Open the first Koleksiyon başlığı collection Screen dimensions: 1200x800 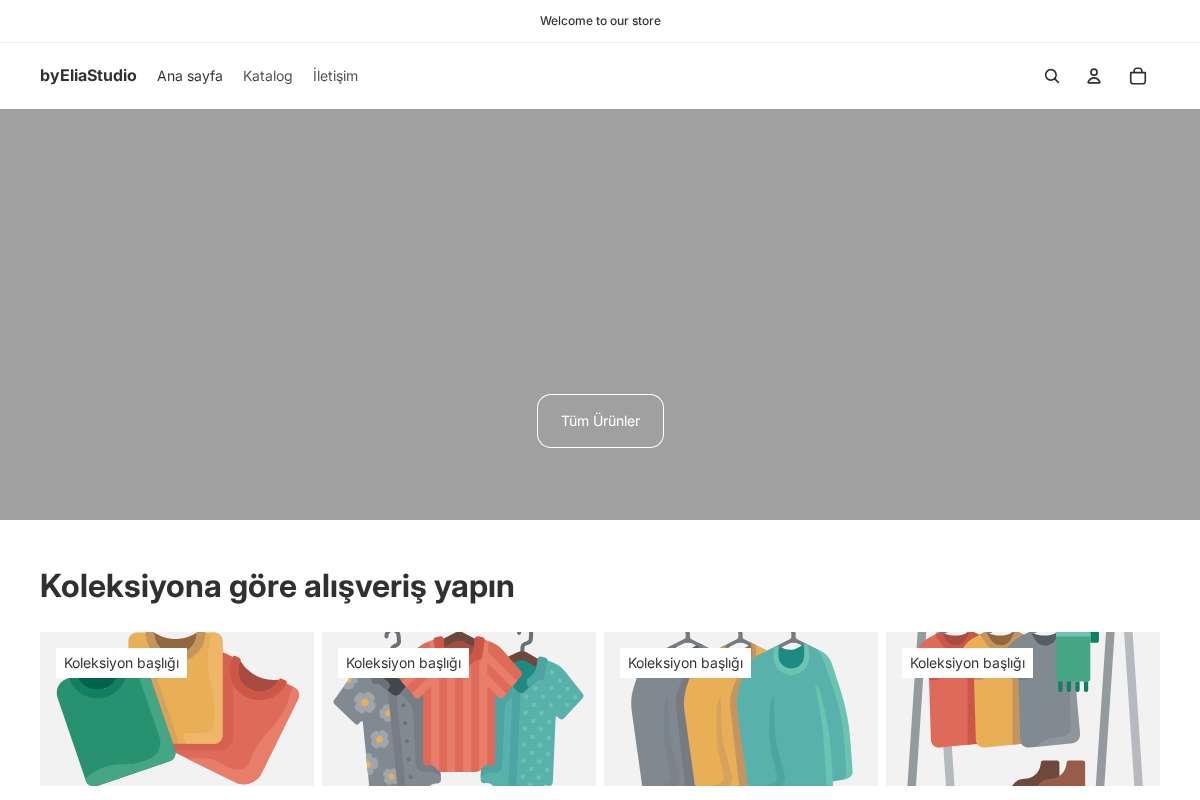122,662
